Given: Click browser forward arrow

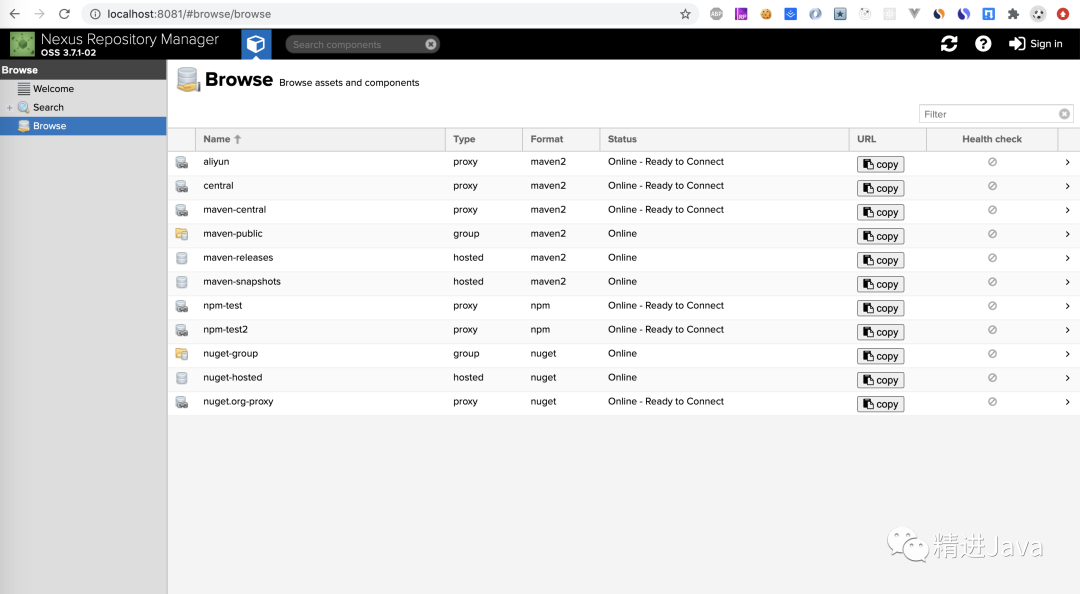Looking at the screenshot, I should click(39, 14).
